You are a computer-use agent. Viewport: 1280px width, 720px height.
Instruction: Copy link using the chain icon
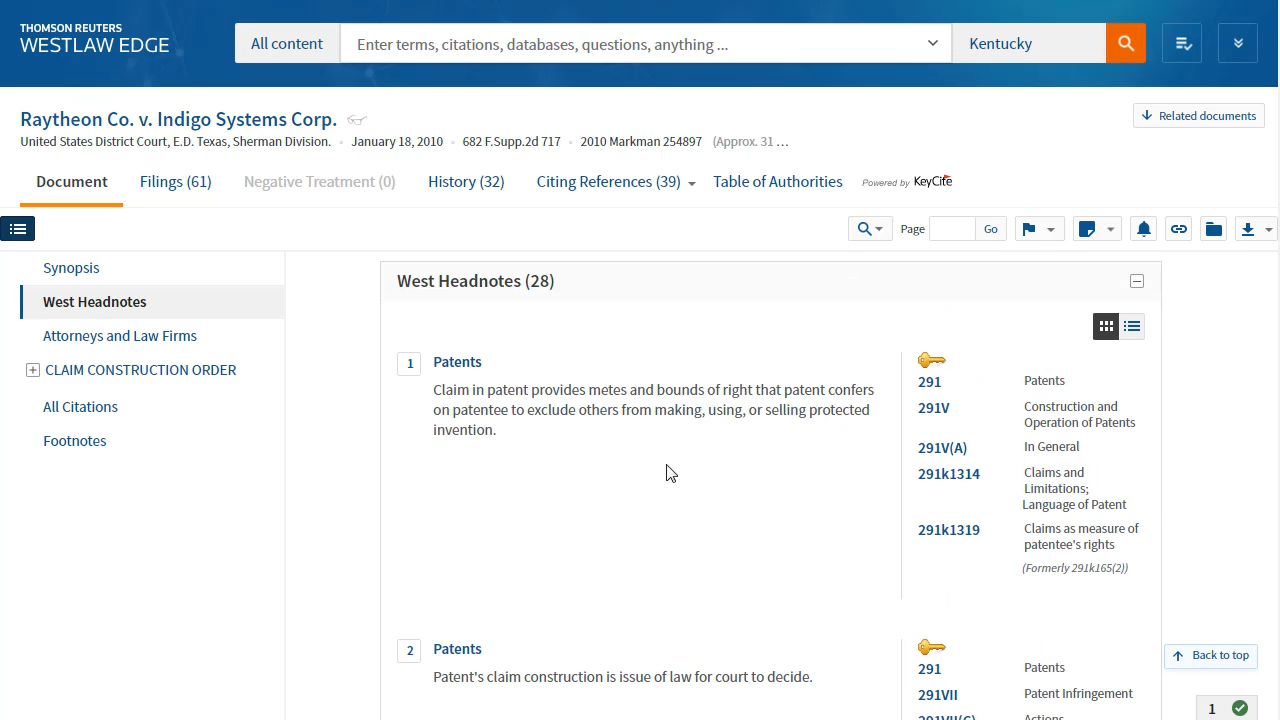1179,229
